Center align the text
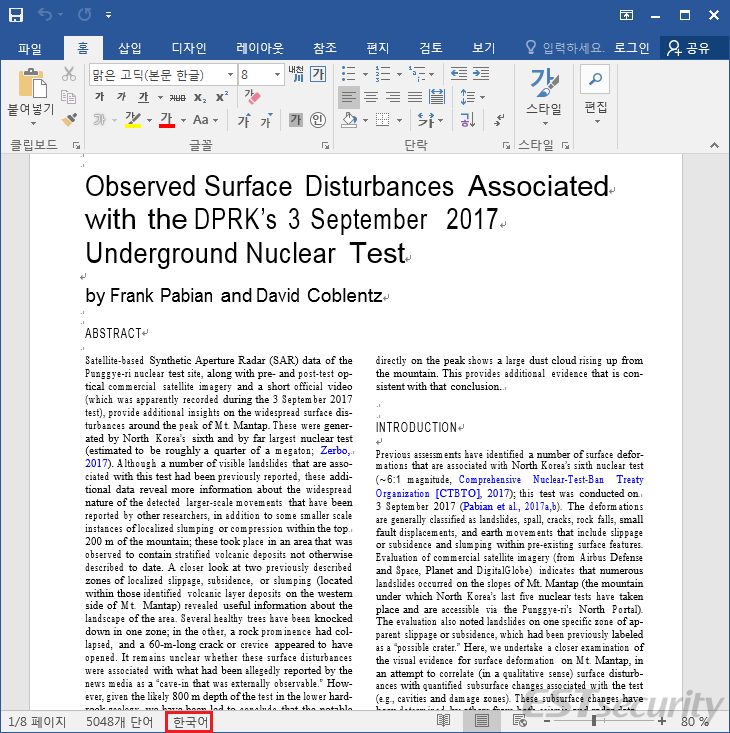 (x=371, y=97)
